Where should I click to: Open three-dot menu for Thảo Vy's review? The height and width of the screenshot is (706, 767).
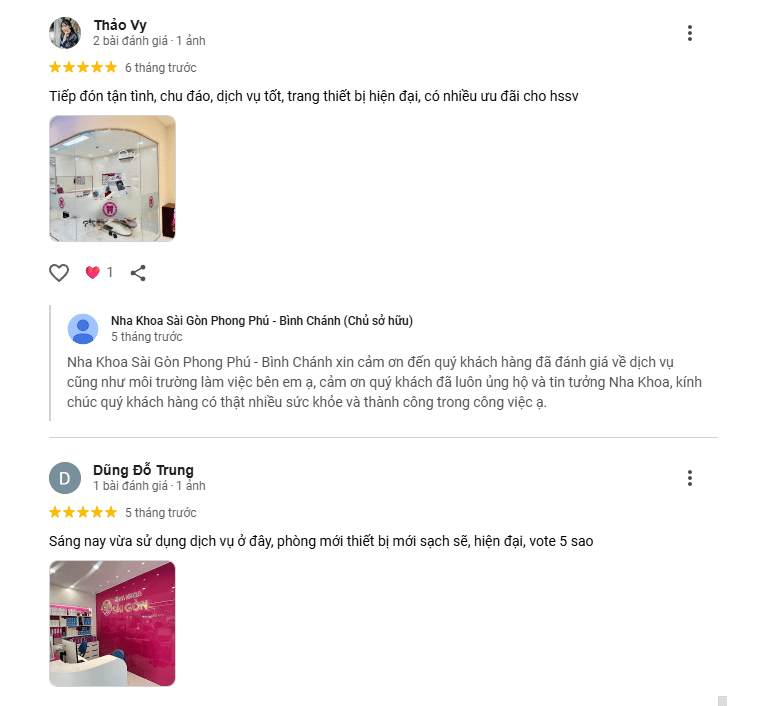point(689,33)
